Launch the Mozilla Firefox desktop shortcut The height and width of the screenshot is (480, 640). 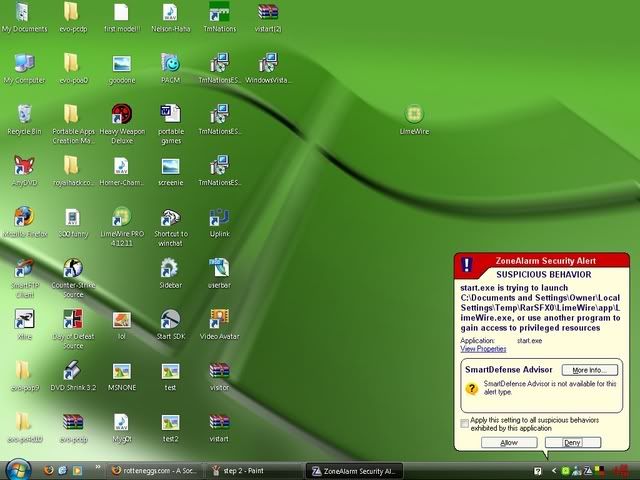coord(24,222)
